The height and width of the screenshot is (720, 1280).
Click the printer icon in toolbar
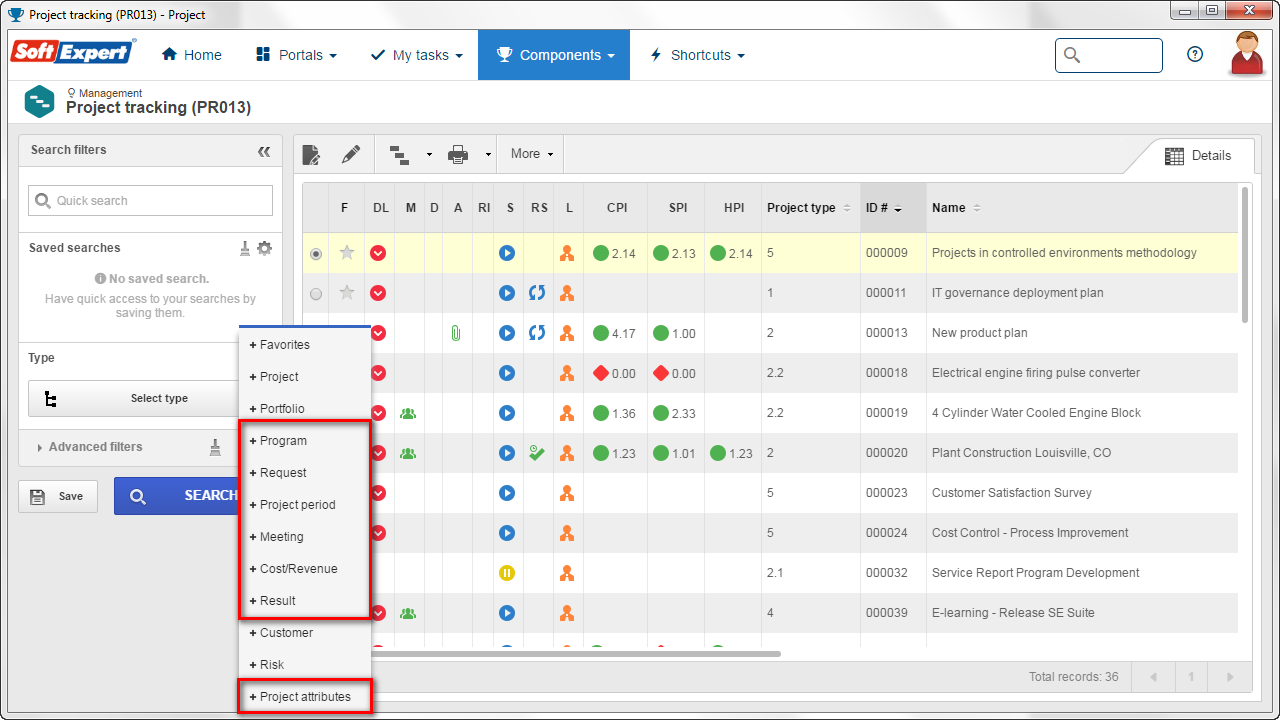[458, 154]
